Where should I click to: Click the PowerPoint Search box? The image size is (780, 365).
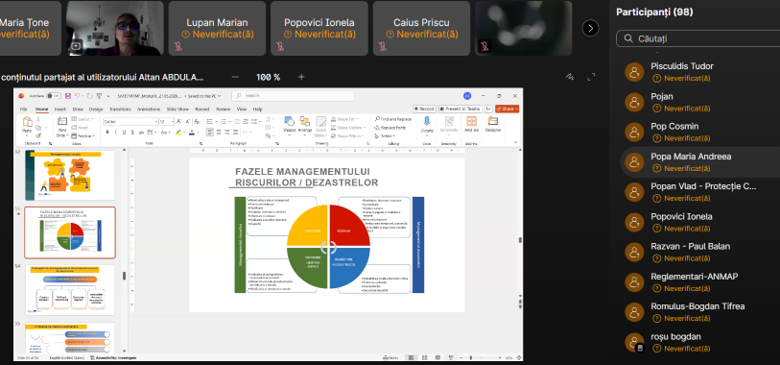[x=292, y=95]
